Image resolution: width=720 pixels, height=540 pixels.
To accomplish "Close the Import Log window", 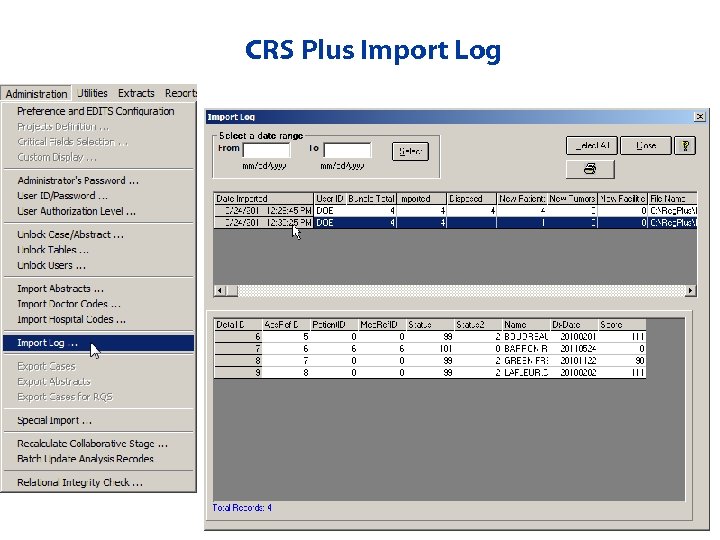I will coord(699,117).
